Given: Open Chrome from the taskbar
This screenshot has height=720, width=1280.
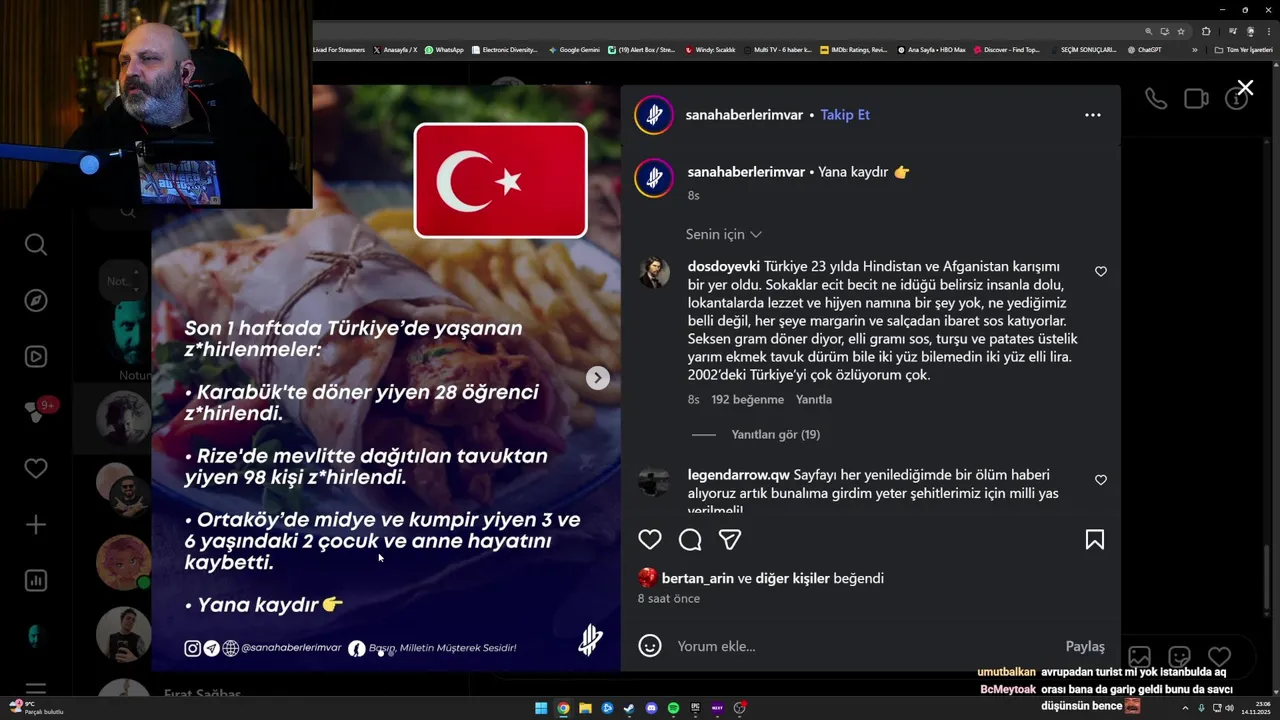Looking at the screenshot, I should tap(563, 708).
